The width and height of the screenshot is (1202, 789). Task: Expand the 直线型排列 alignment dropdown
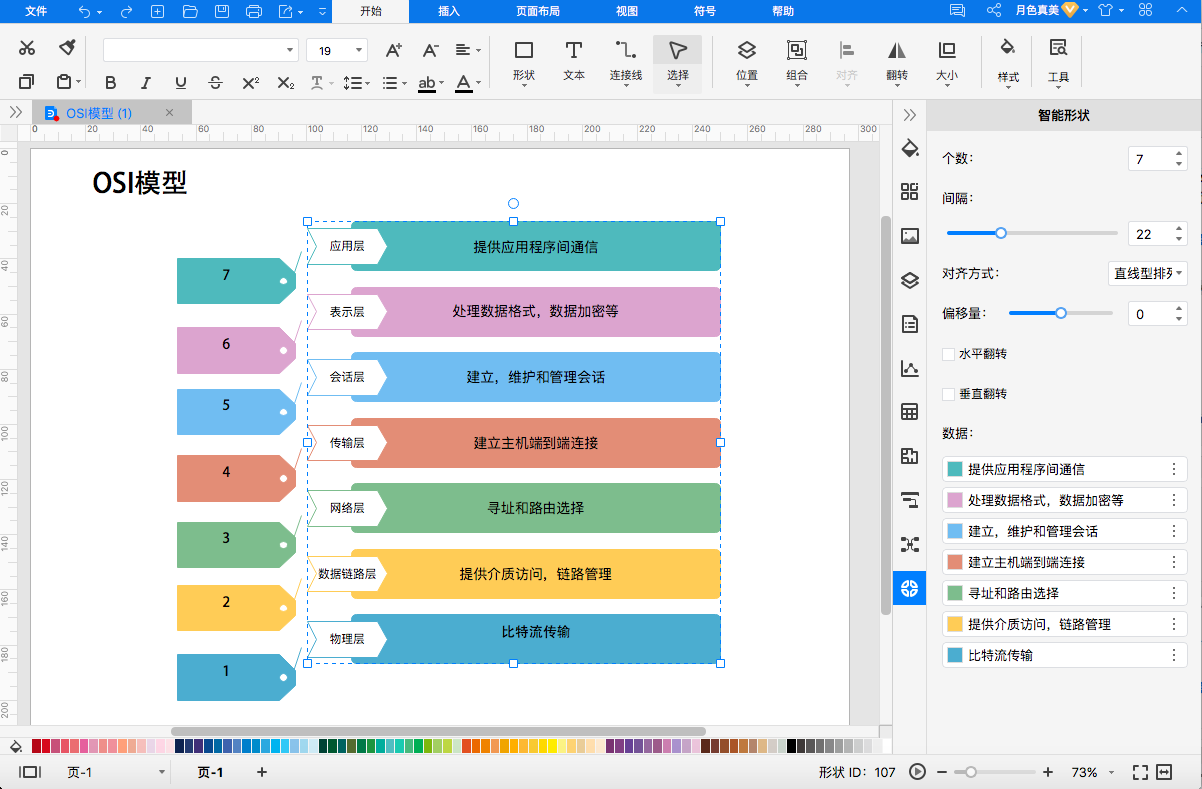[1148, 273]
